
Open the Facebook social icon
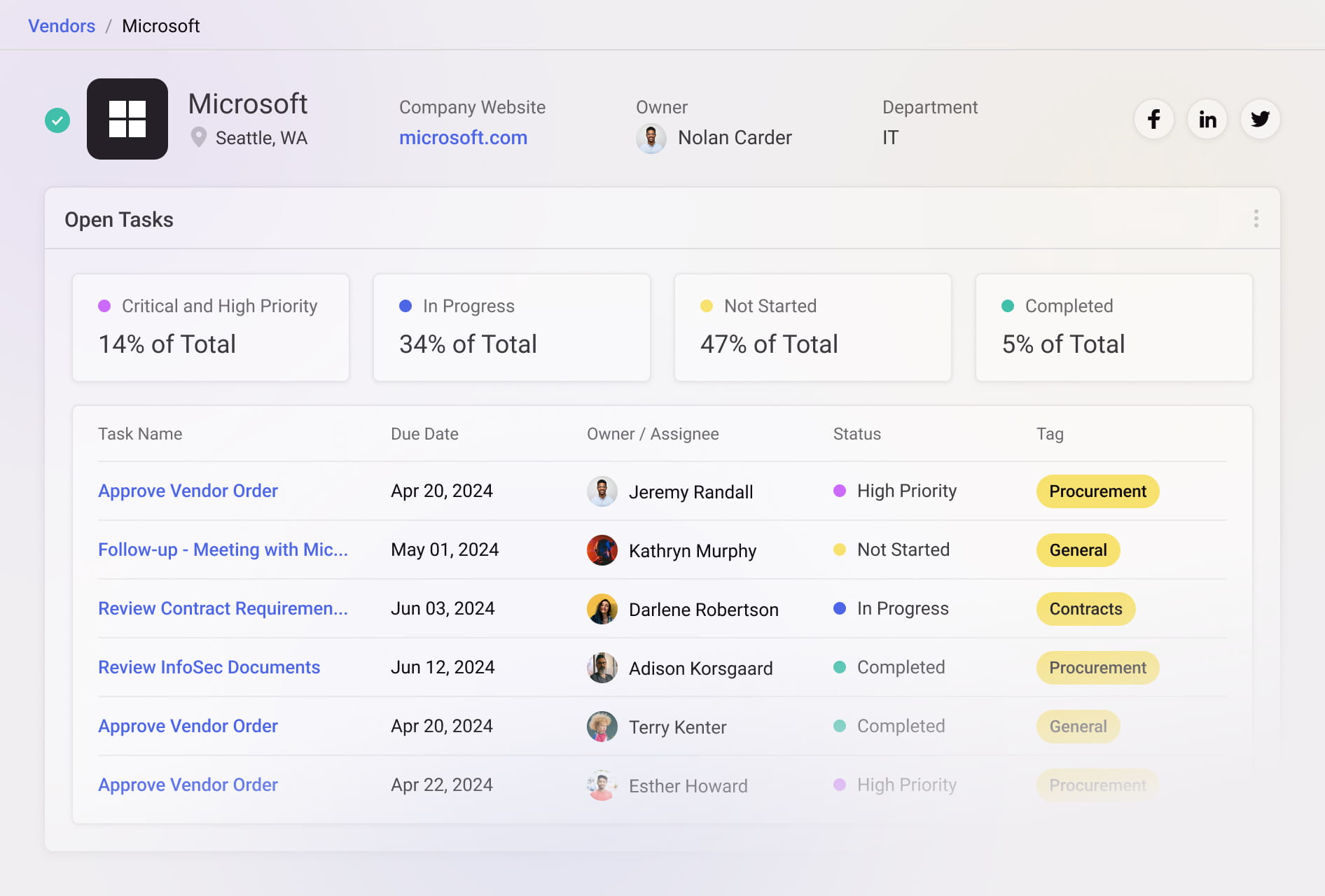coord(1153,119)
